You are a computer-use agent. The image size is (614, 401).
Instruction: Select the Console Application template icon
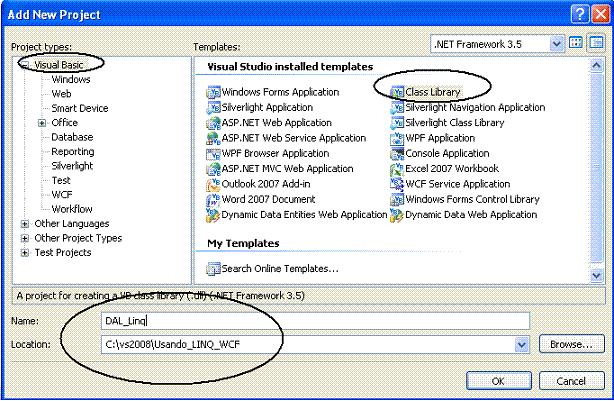pyautogui.click(x=397, y=153)
